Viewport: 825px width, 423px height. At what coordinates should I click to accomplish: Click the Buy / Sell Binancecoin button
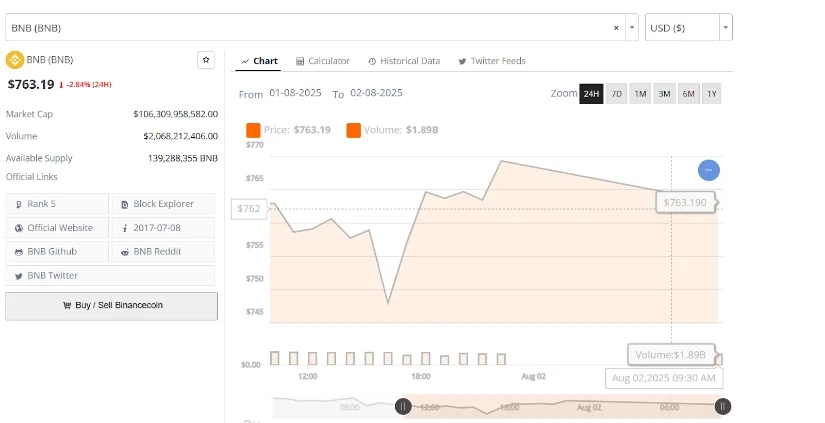click(111, 306)
